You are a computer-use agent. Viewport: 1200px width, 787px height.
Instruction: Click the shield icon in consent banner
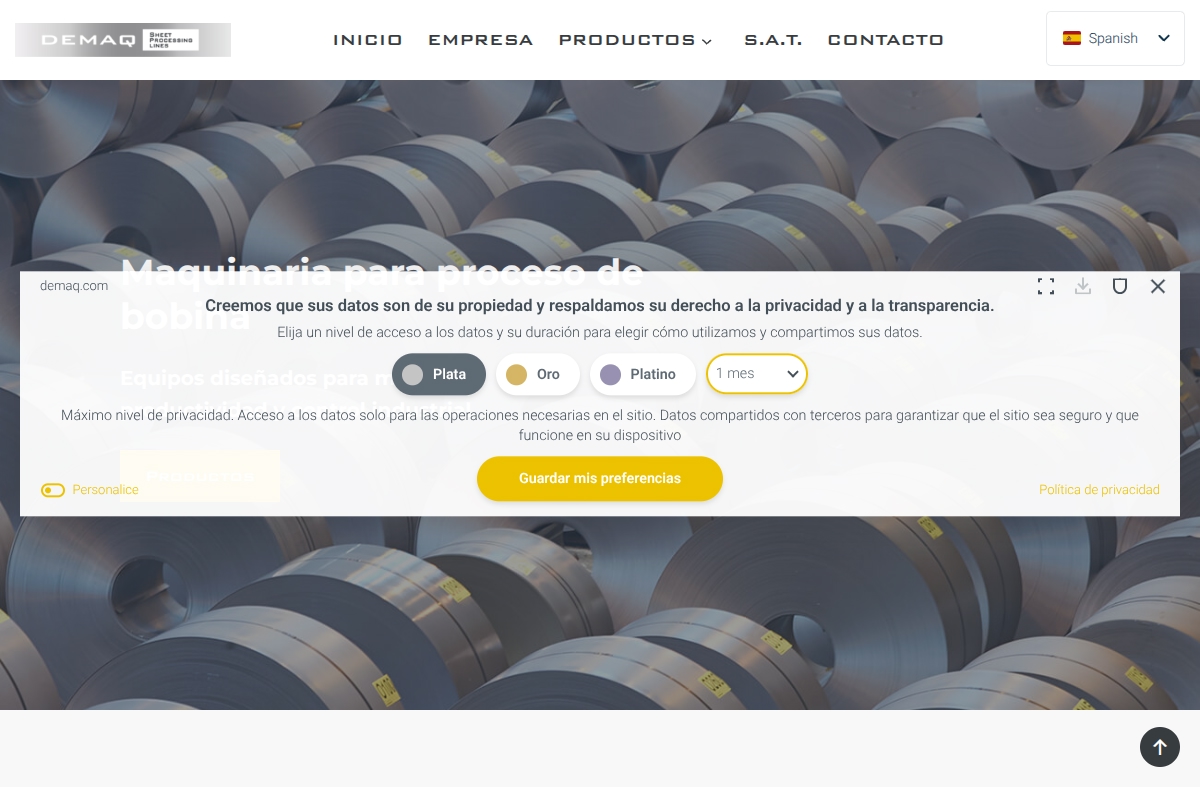click(1120, 287)
